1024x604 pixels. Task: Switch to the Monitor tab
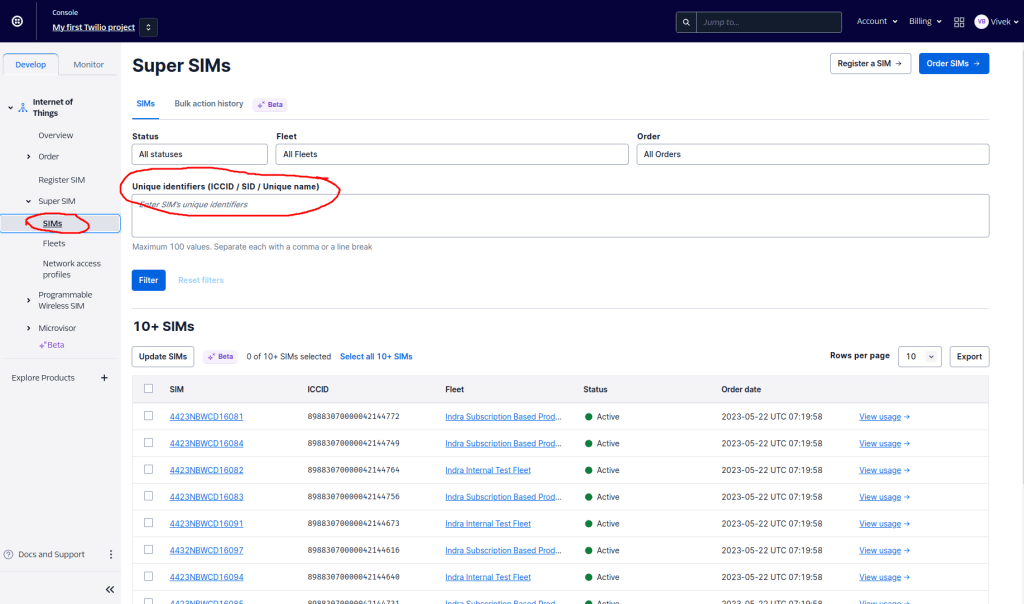click(89, 64)
